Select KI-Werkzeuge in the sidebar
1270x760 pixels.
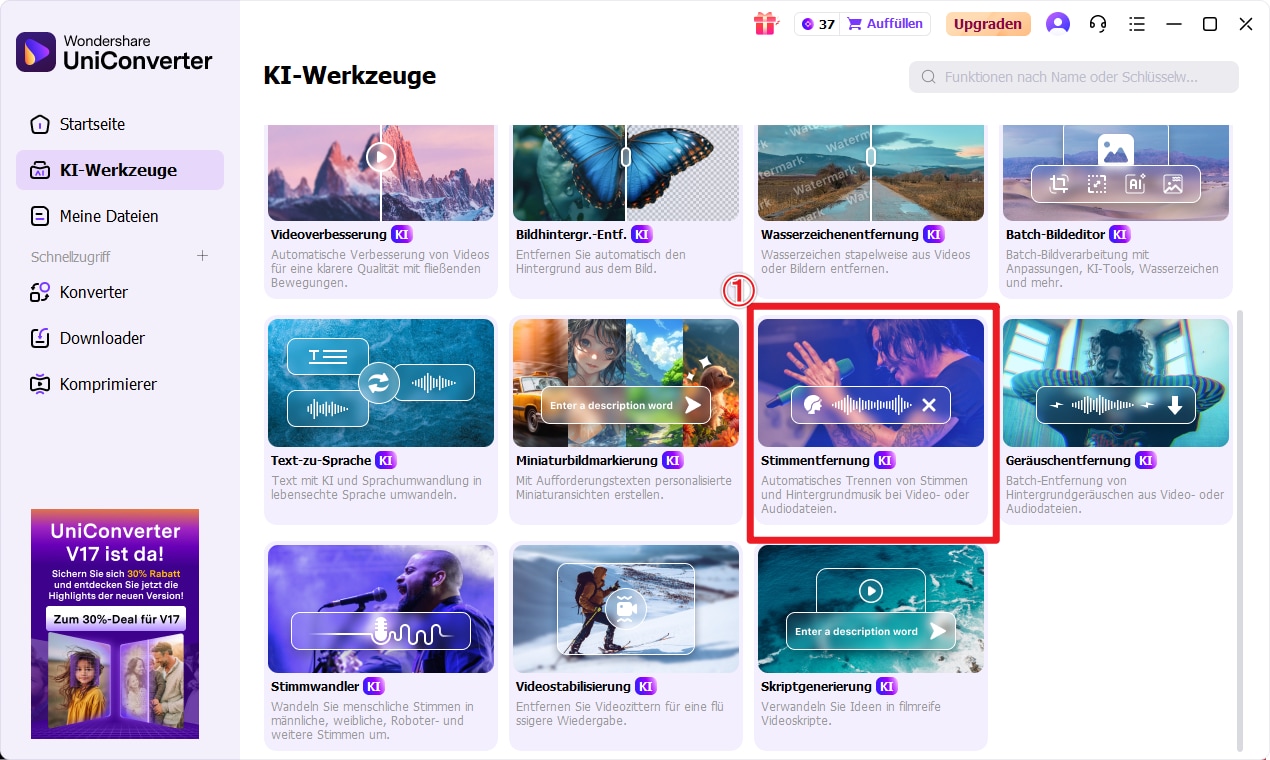(118, 170)
